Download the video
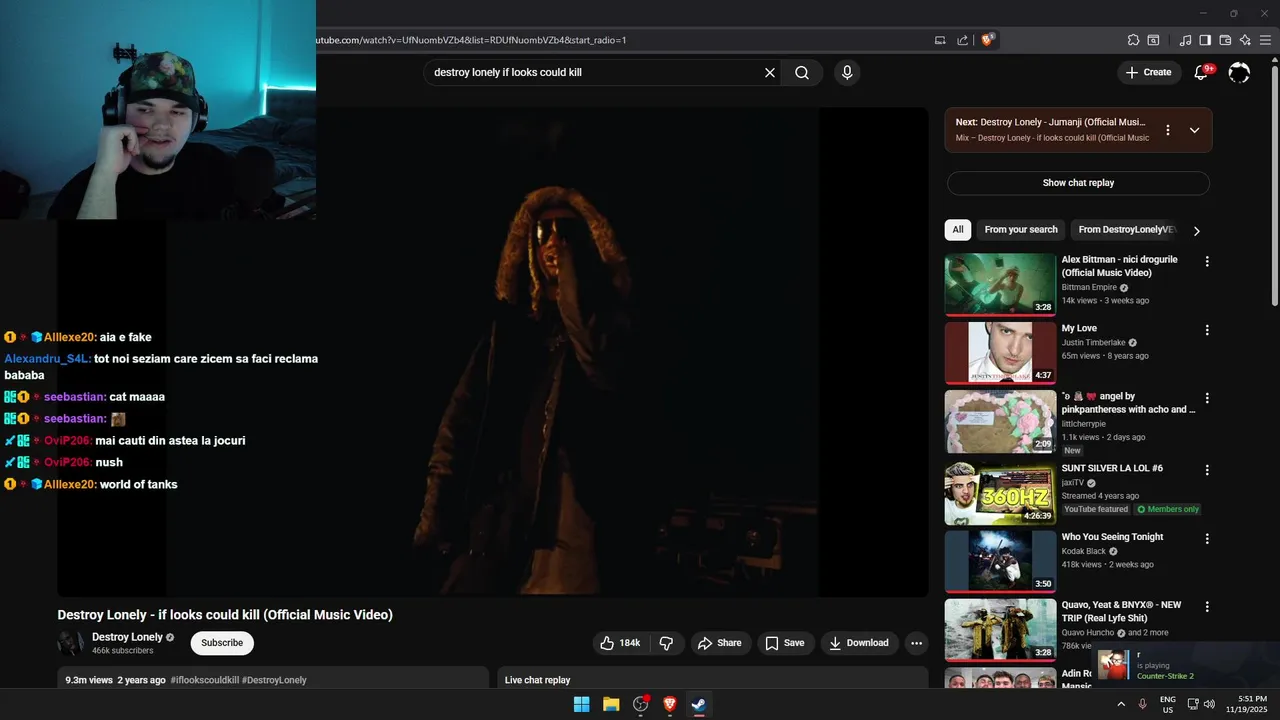 [859, 643]
